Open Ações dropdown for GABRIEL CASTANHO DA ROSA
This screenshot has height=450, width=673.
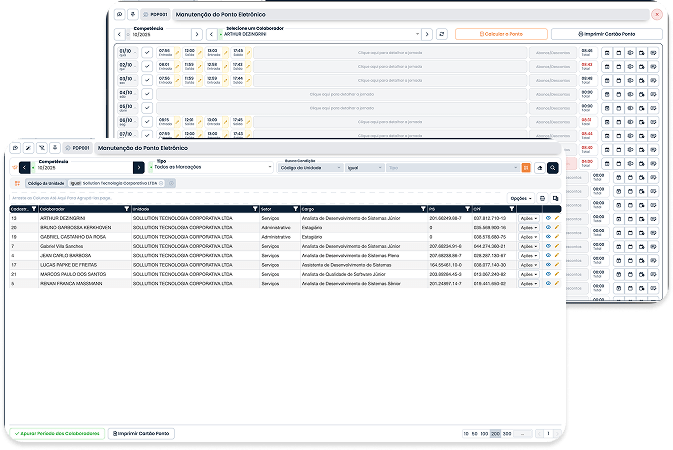coord(528,236)
